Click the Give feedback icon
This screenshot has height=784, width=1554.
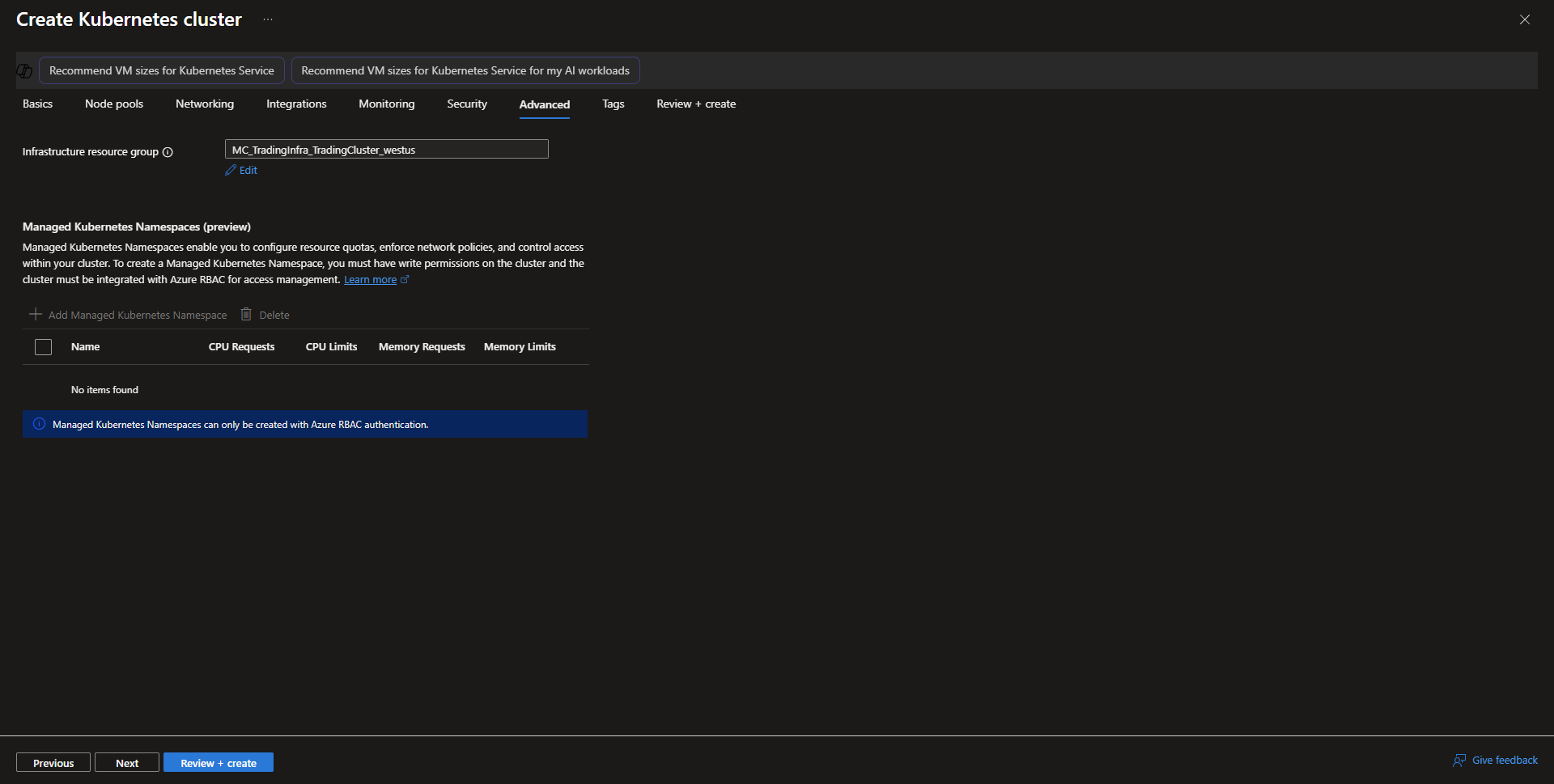tap(1459, 760)
